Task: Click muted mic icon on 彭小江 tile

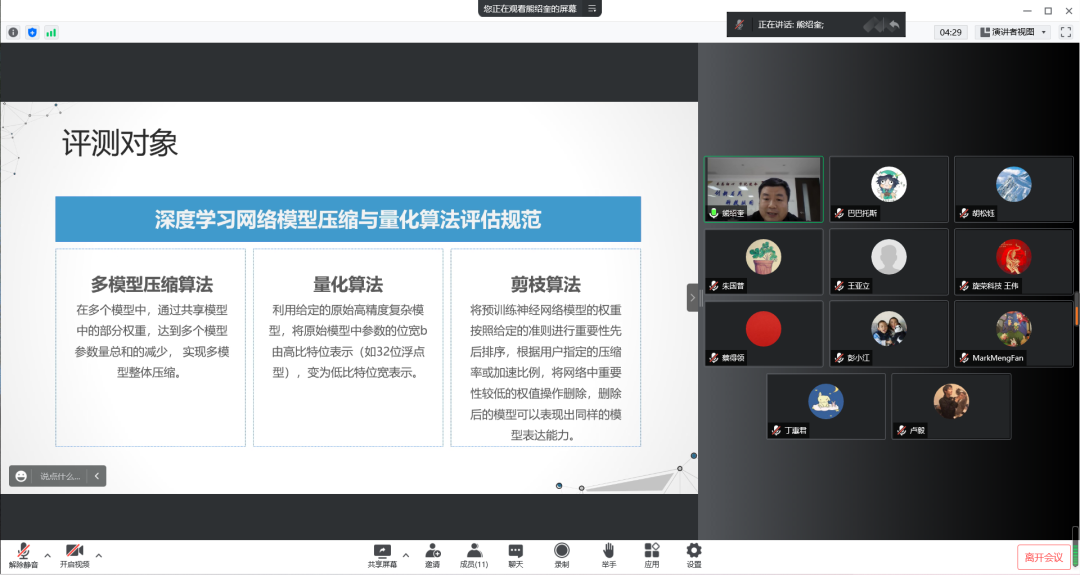Action: tap(839, 358)
